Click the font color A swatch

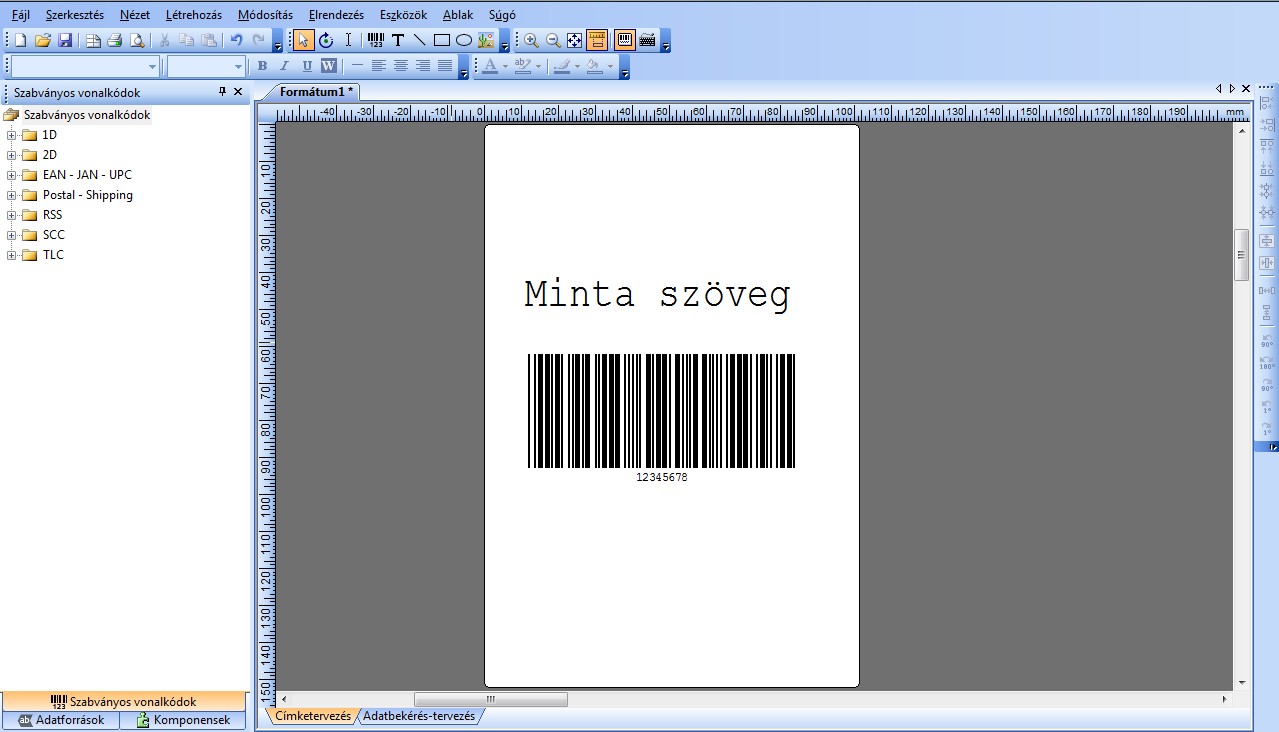click(x=490, y=66)
